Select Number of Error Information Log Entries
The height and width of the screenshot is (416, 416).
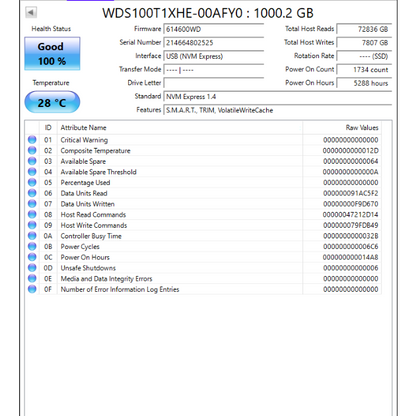(120, 289)
